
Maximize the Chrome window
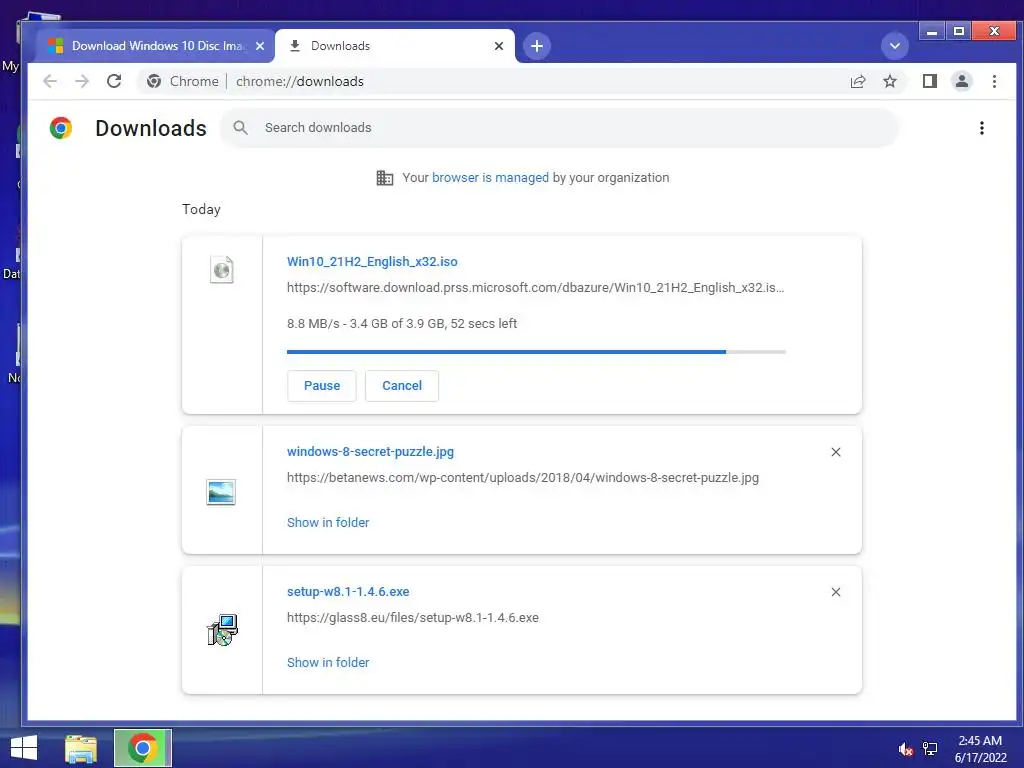click(958, 31)
